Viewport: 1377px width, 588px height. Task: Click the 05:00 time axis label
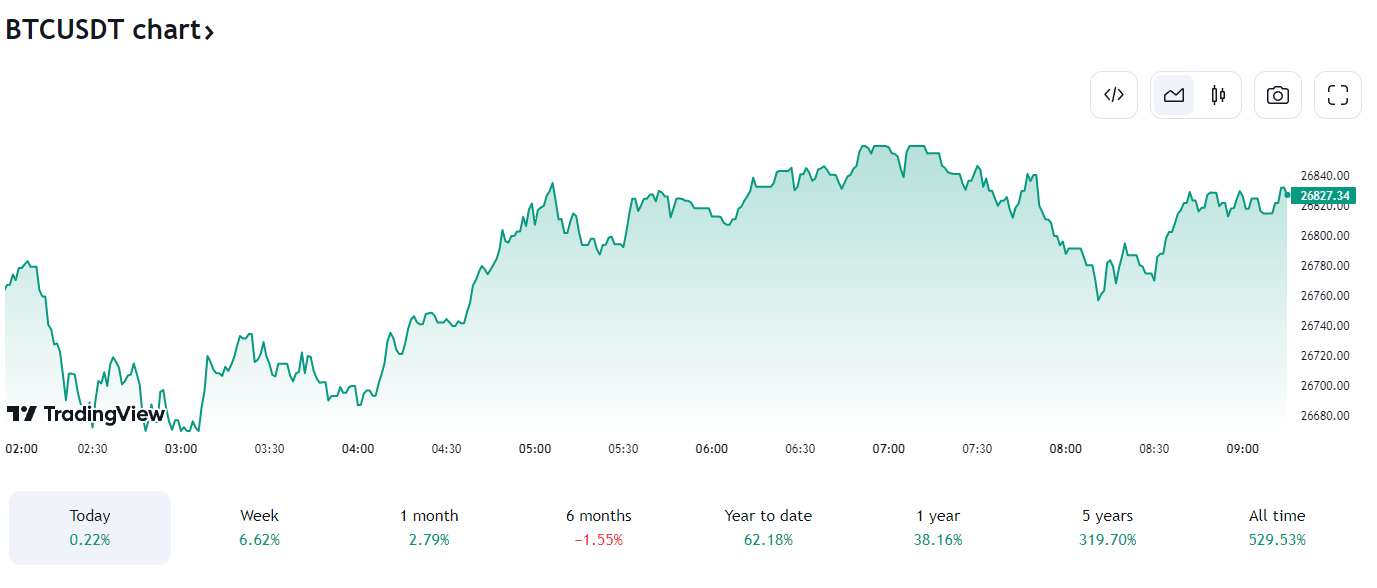[x=535, y=449]
